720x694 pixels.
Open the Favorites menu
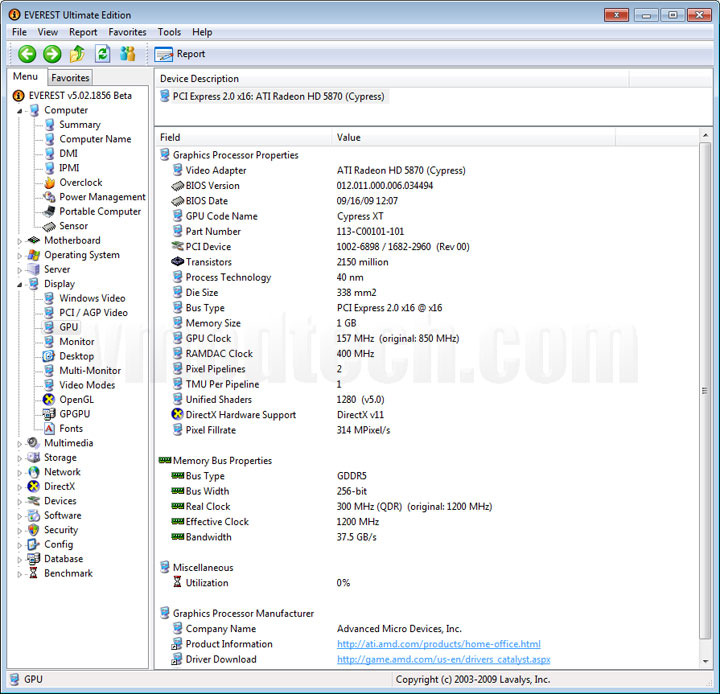coord(127,32)
